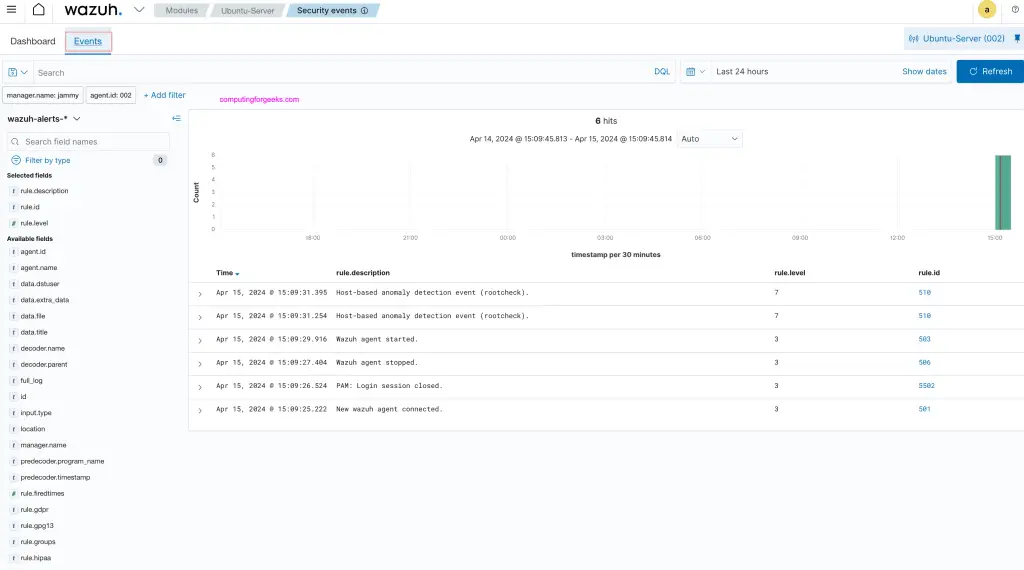
Task: Expand the 15:09:31.254 rootcheck event row
Action: [x=200, y=317]
